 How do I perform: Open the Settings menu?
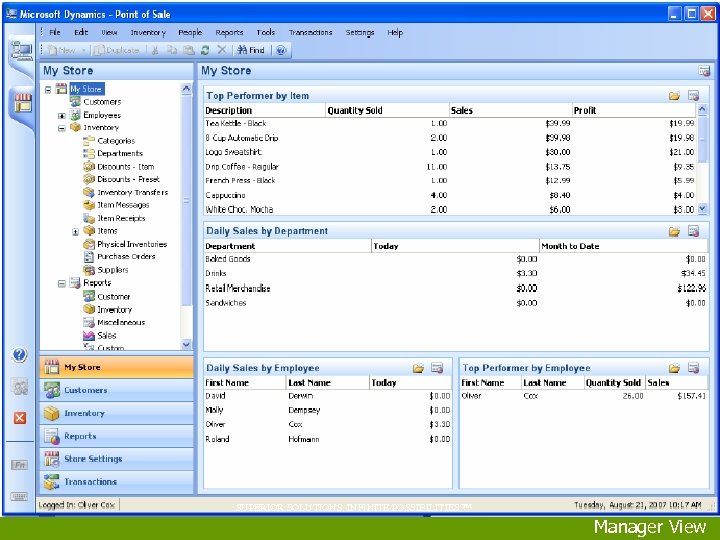coord(360,32)
